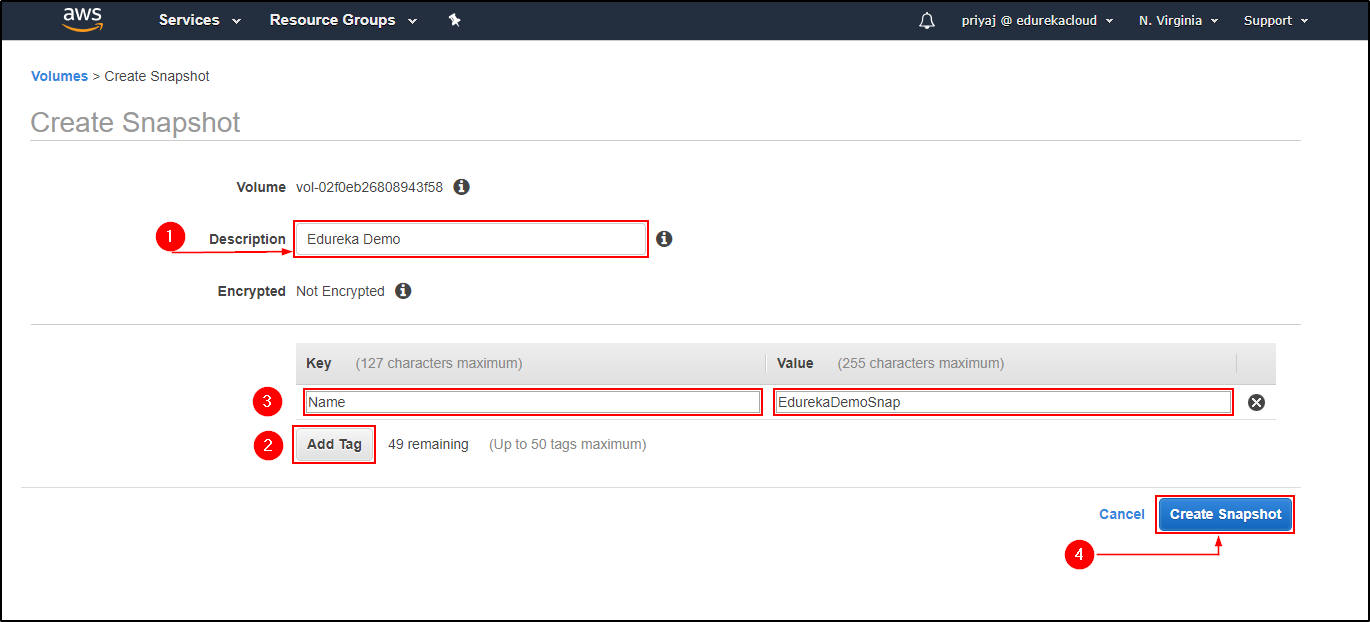Open the N. Virginia region selector
The width and height of the screenshot is (1370, 622).
[x=1178, y=20]
